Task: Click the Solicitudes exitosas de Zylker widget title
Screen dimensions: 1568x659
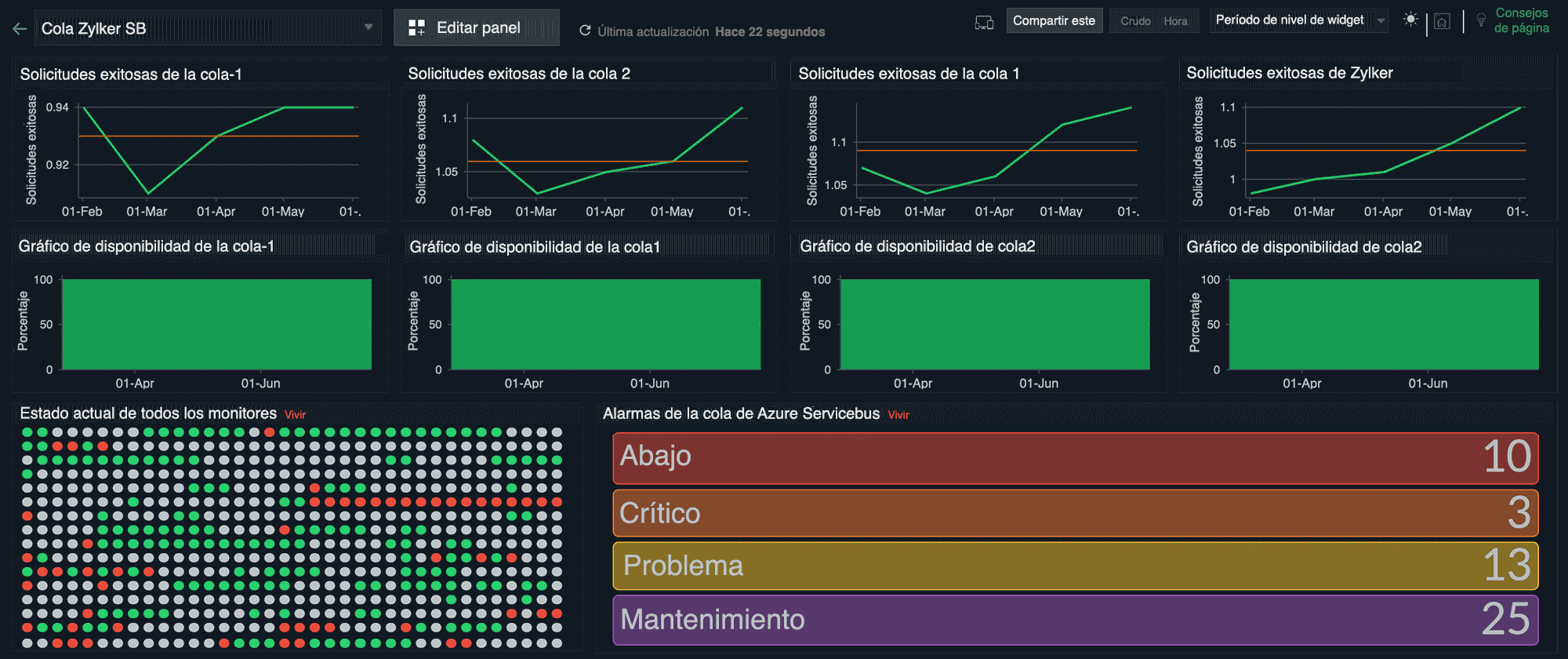Action: [x=1289, y=73]
